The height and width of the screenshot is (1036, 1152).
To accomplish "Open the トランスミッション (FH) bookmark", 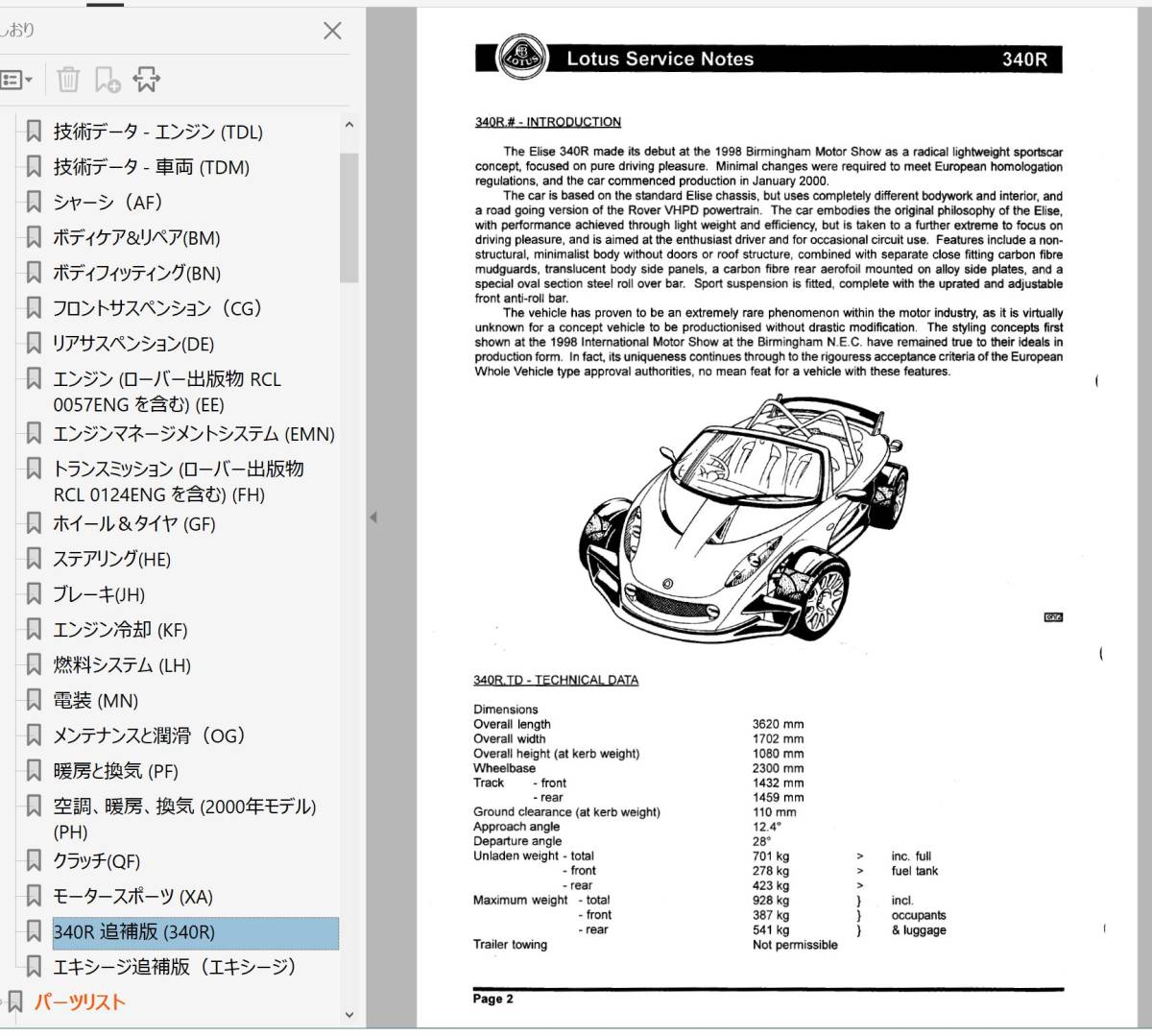I will (x=179, y=481).
